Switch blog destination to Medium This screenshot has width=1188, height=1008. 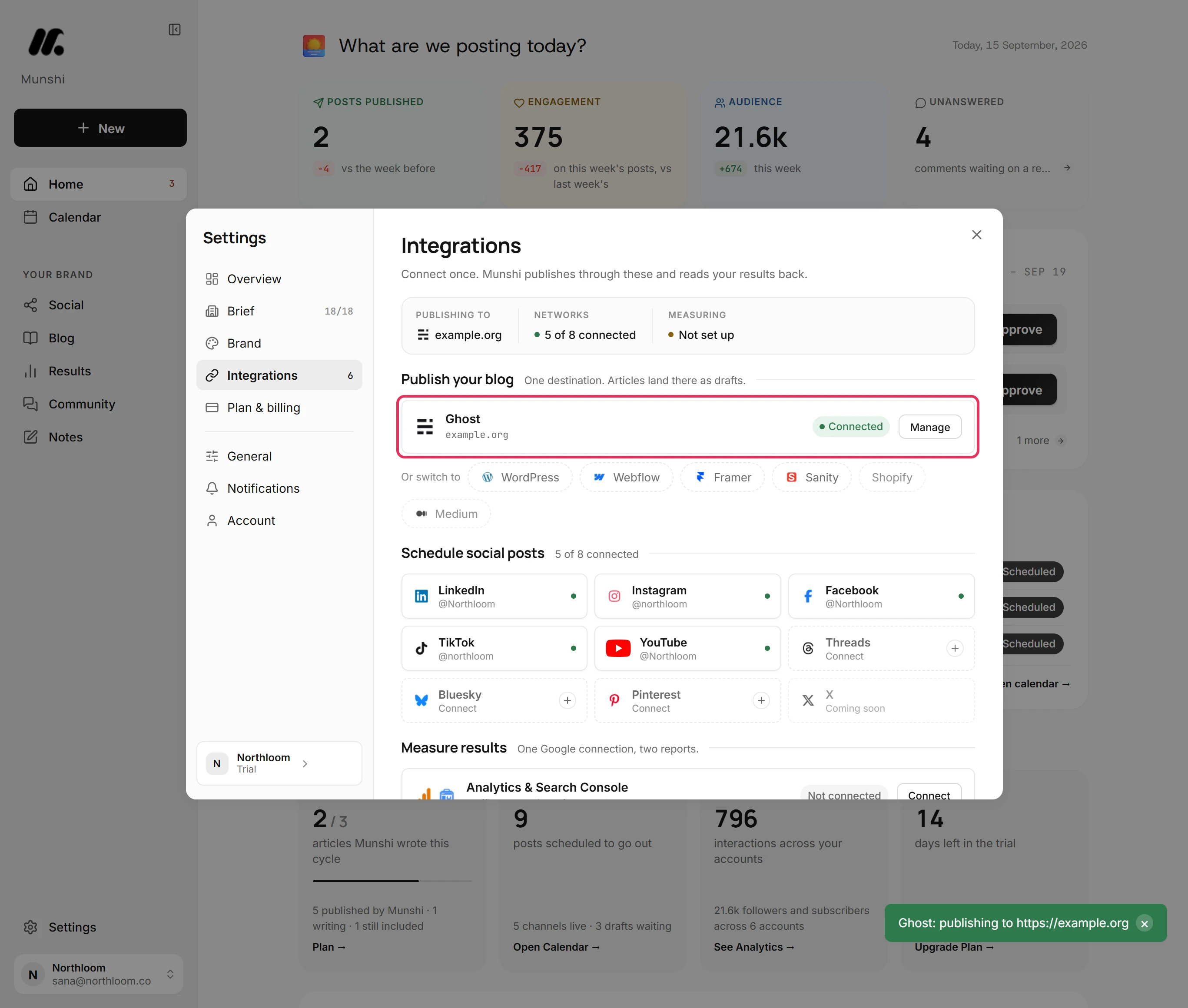pyautogui.click(x=446, y=514)
